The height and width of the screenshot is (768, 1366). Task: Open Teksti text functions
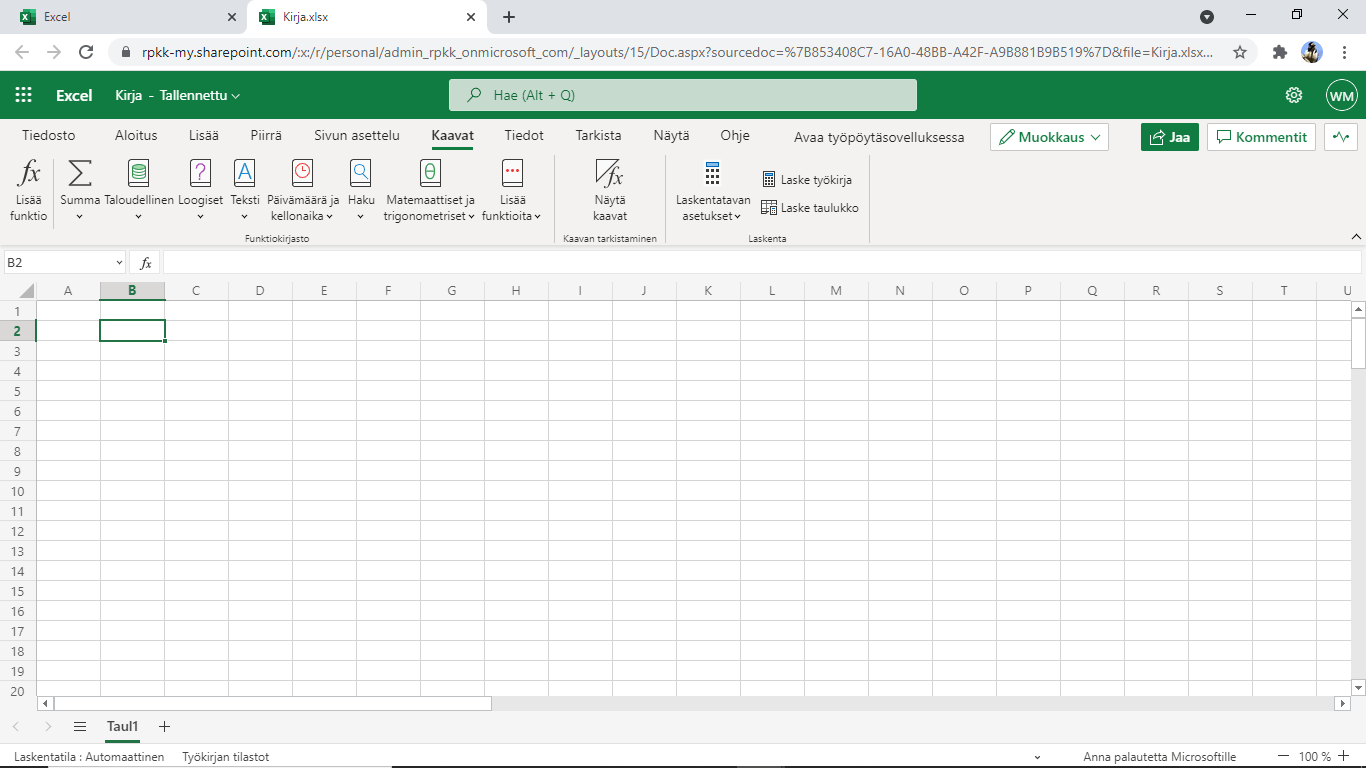click(245, 190)
